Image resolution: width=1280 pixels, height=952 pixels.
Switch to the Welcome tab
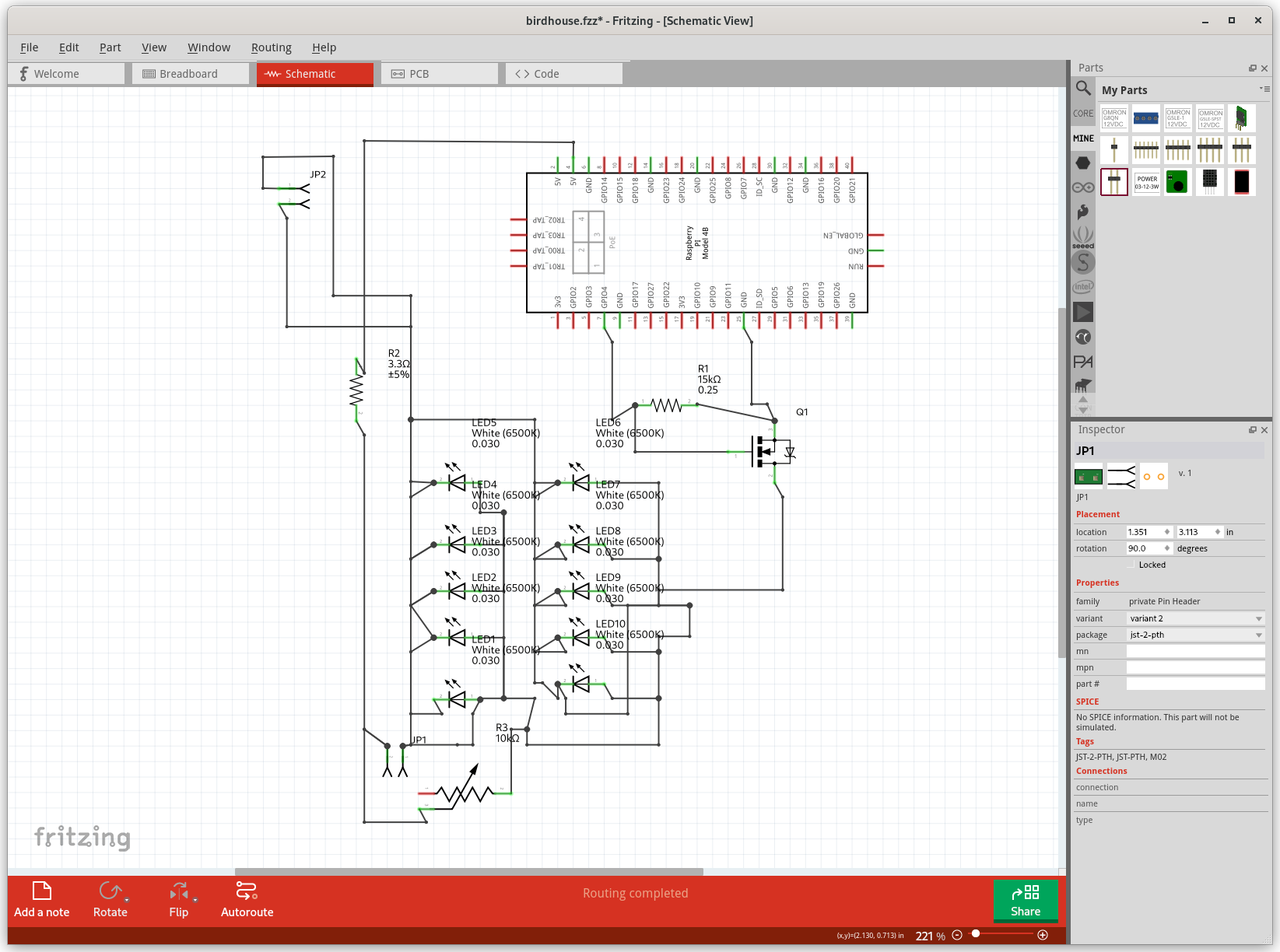[x=66, y=74]
